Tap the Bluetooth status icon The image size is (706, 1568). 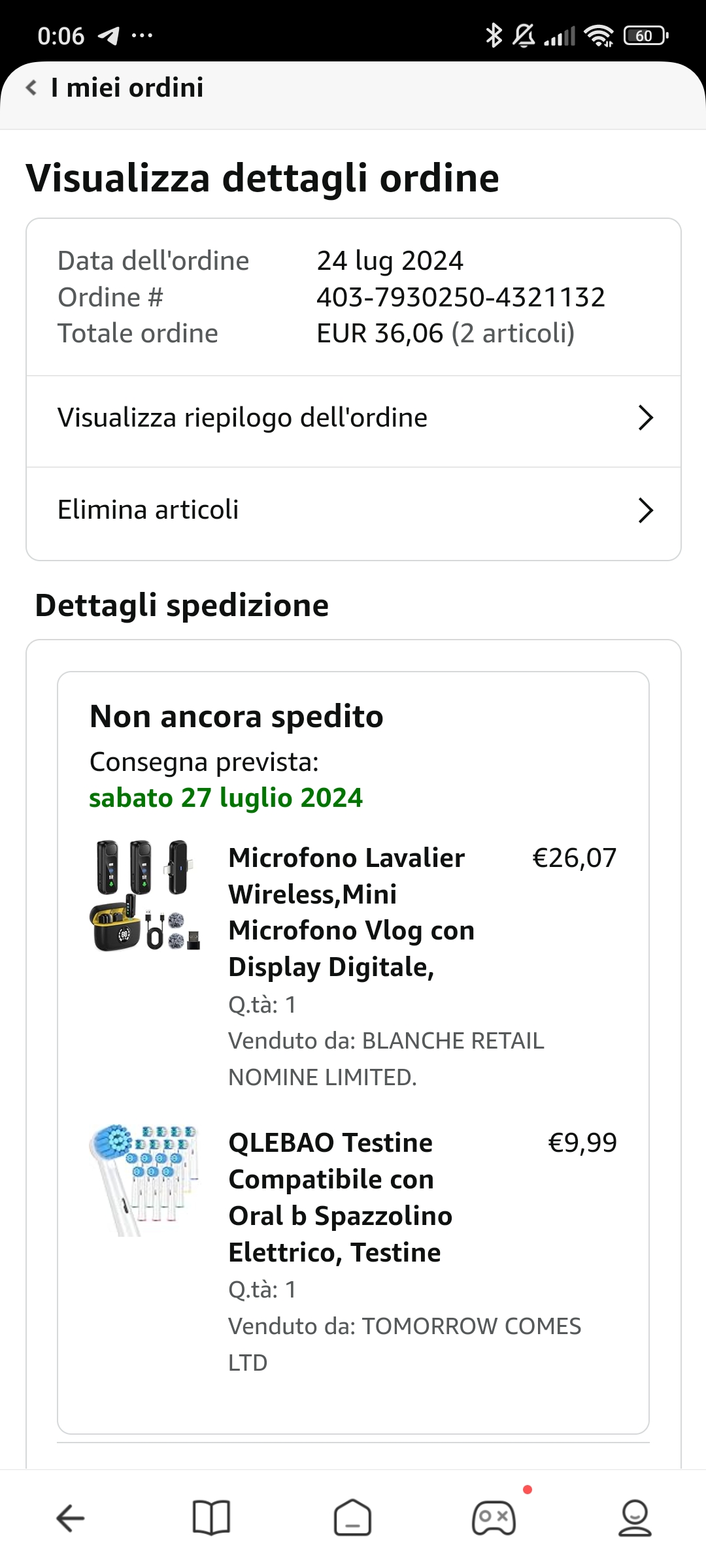tap(494, 35)
